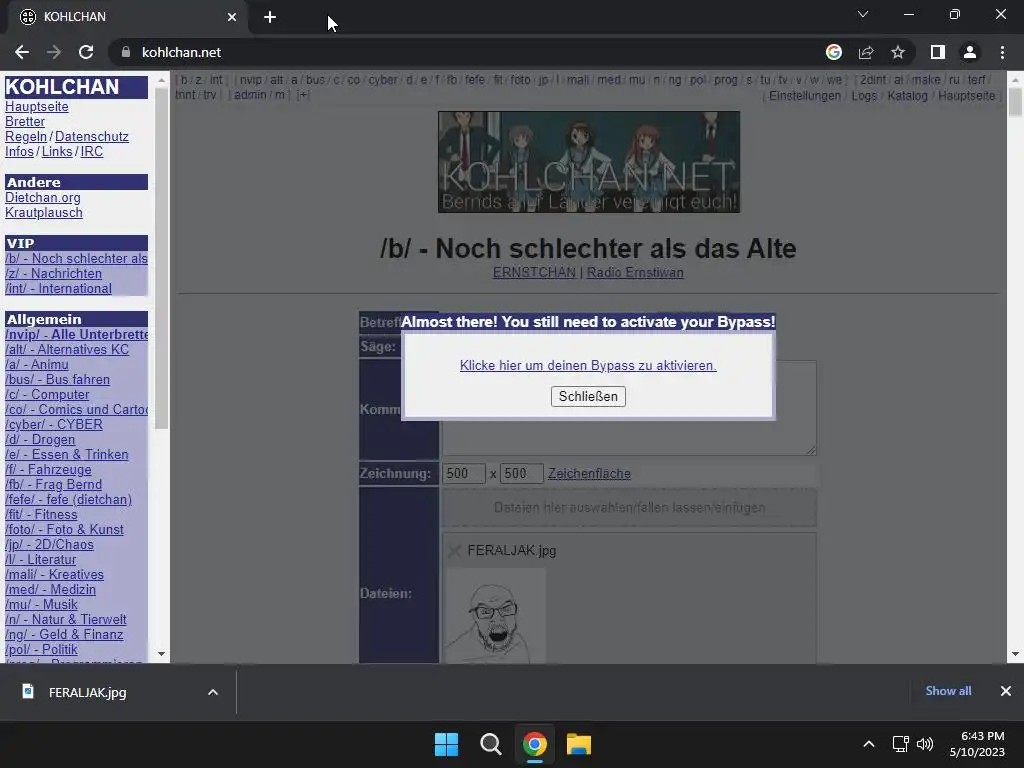
Task: Click the FERALJAK.jpg thumbnail preview
Action: (496, 616)
